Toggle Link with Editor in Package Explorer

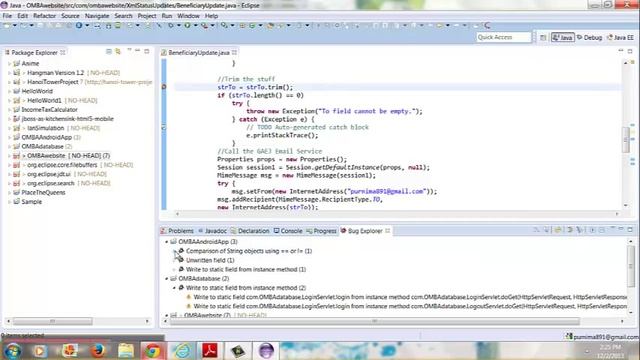[118, 51]
